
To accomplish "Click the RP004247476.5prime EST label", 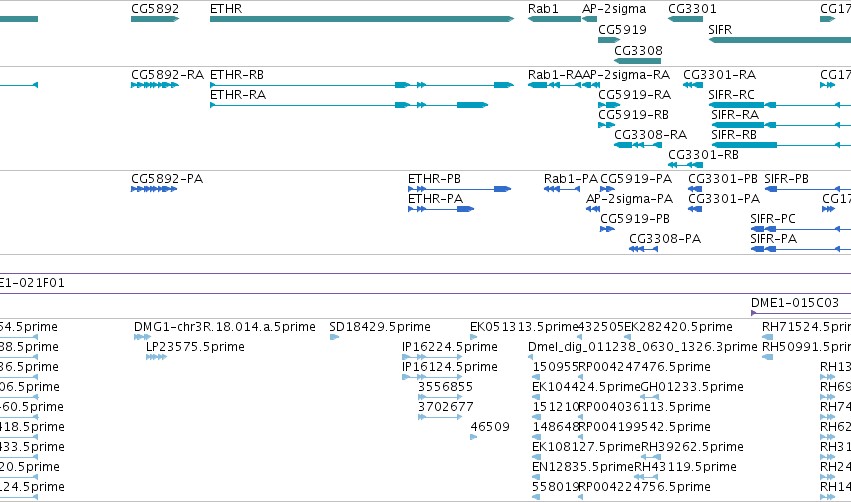I will pyautogui.click(x=644, y=367).
